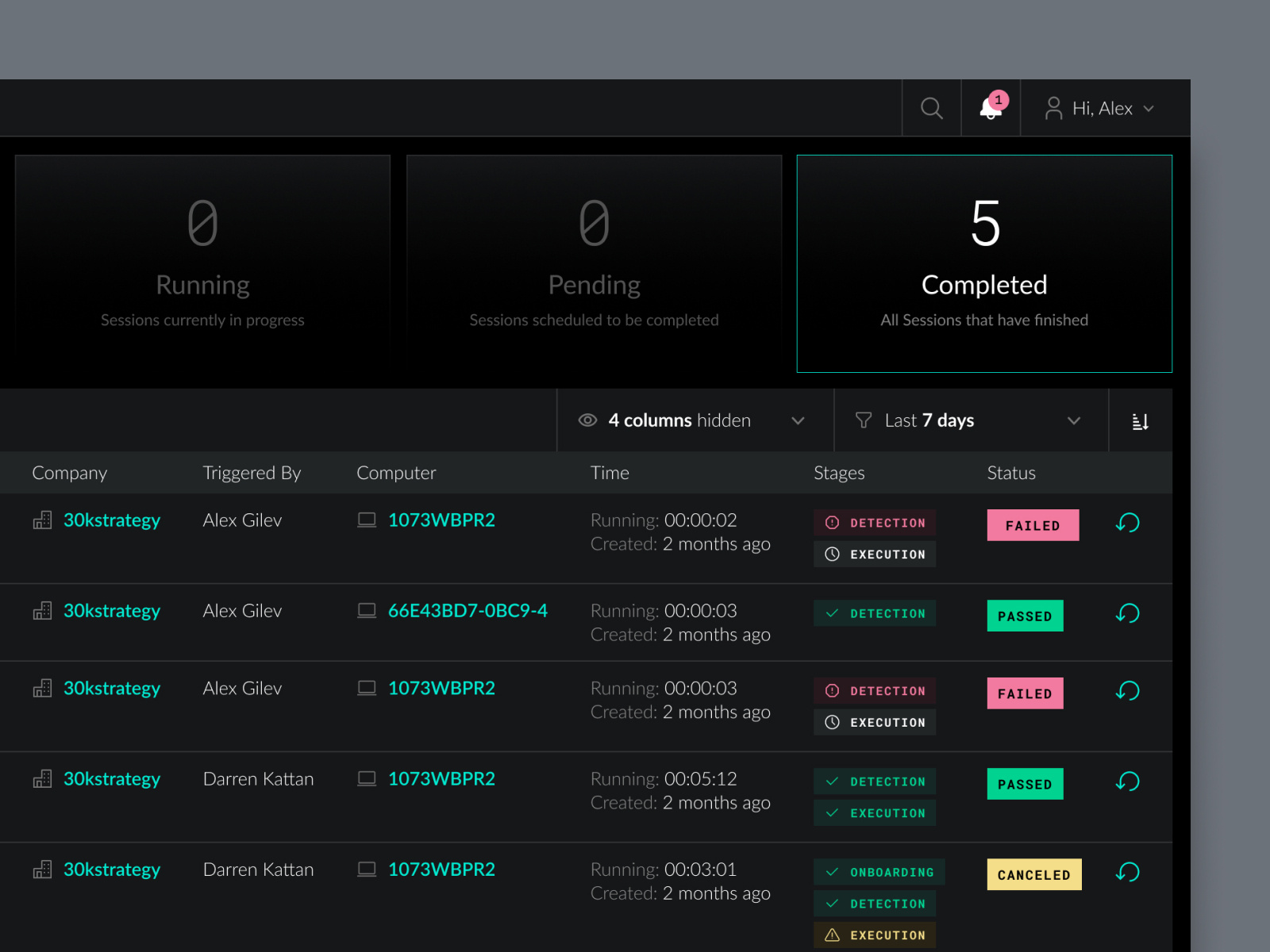
Task: Click the clock icon on first row's EXECUTION badge
Action: [831, 554]
